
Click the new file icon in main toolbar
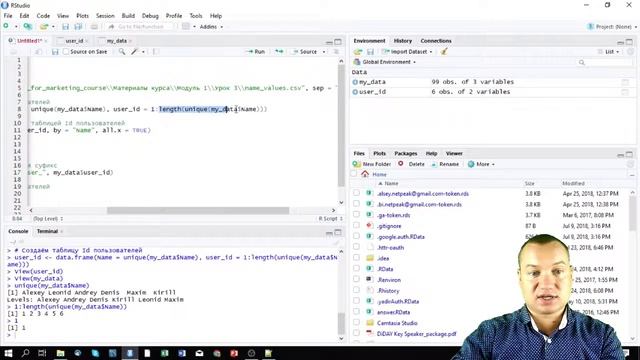tap(6, 27)
